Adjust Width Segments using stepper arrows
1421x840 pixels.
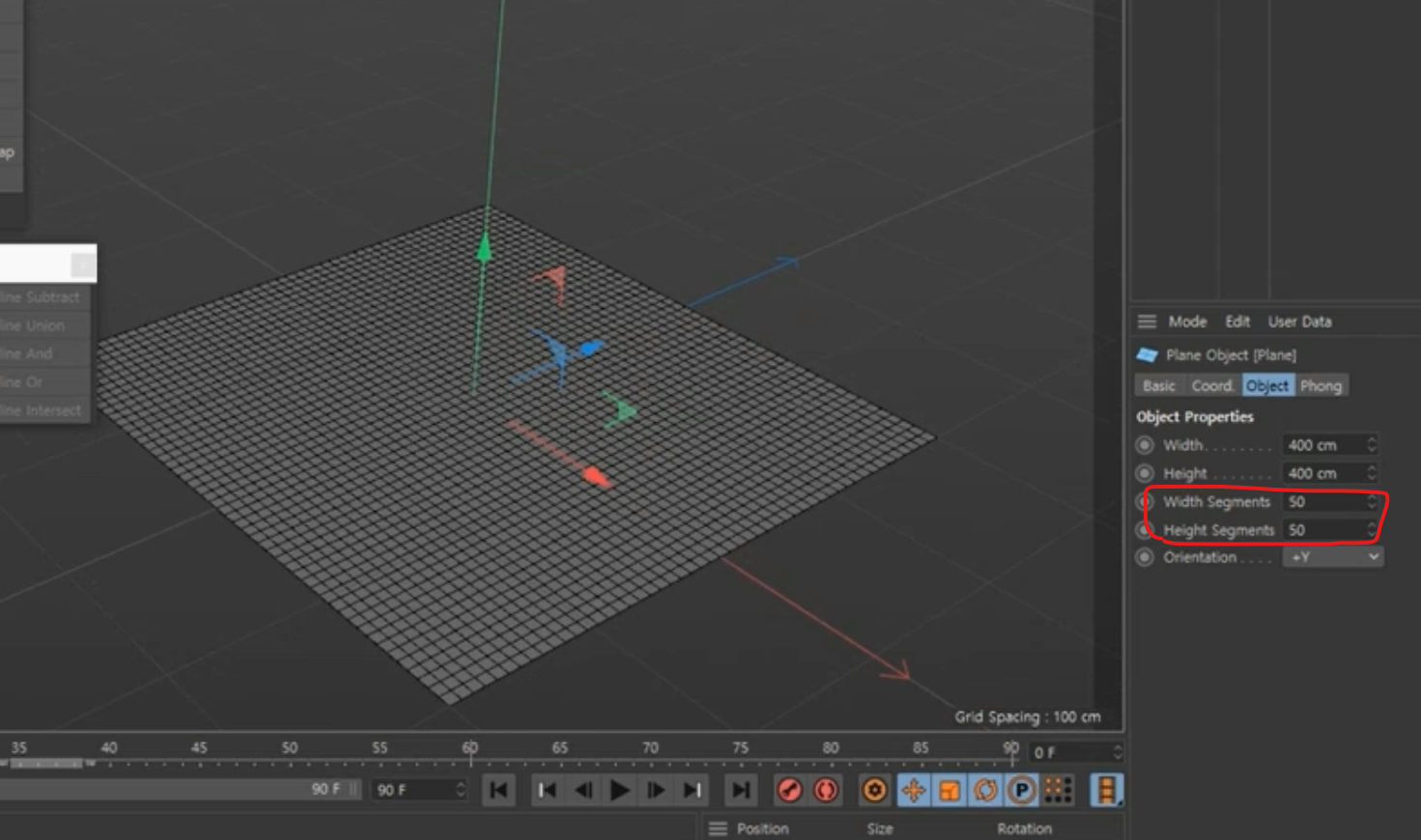click(1372, 501)
